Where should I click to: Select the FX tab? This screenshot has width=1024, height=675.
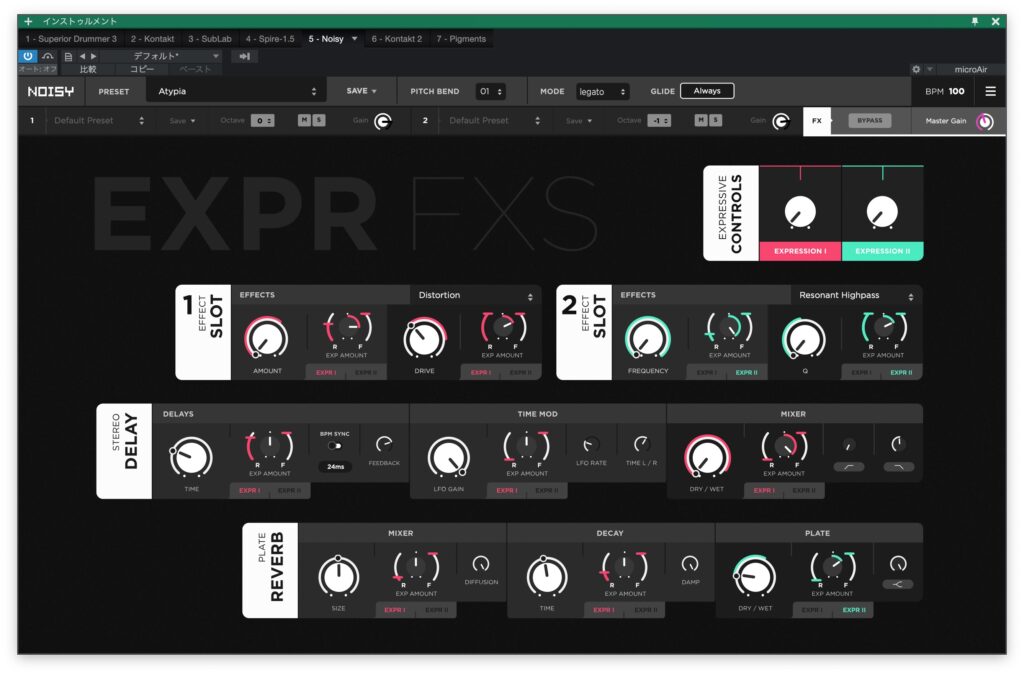(817, 121)
